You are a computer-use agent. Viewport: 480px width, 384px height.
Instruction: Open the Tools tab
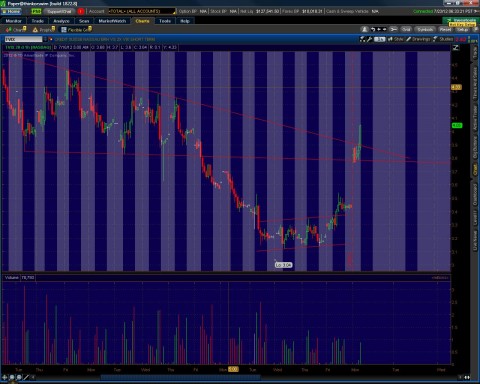tap(165, 21)
